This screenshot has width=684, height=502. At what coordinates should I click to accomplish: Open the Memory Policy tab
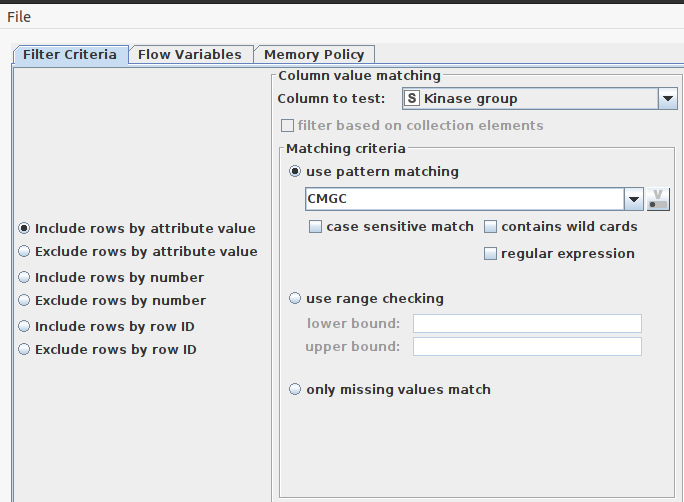[313, 55]
